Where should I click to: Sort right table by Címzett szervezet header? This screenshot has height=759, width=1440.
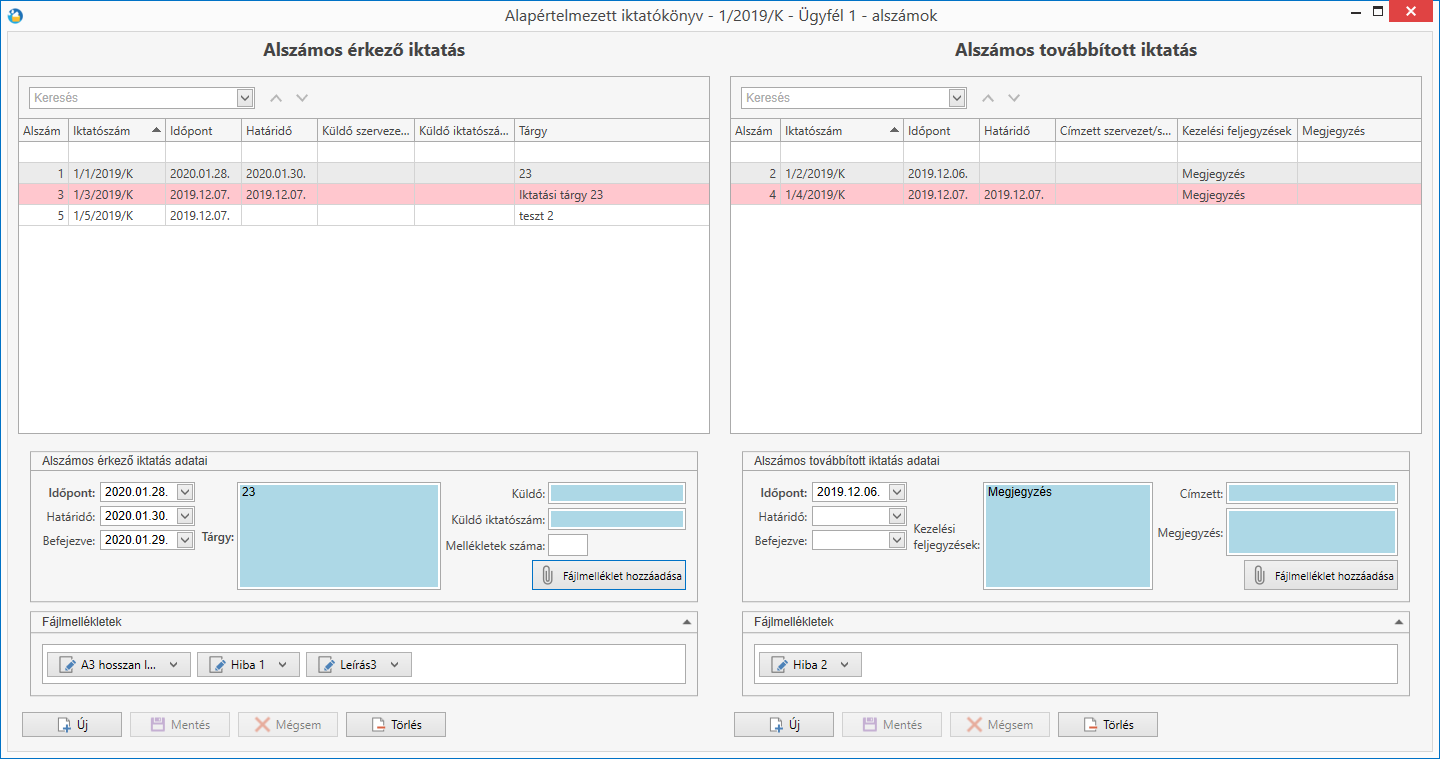(x=1116, y=131)
